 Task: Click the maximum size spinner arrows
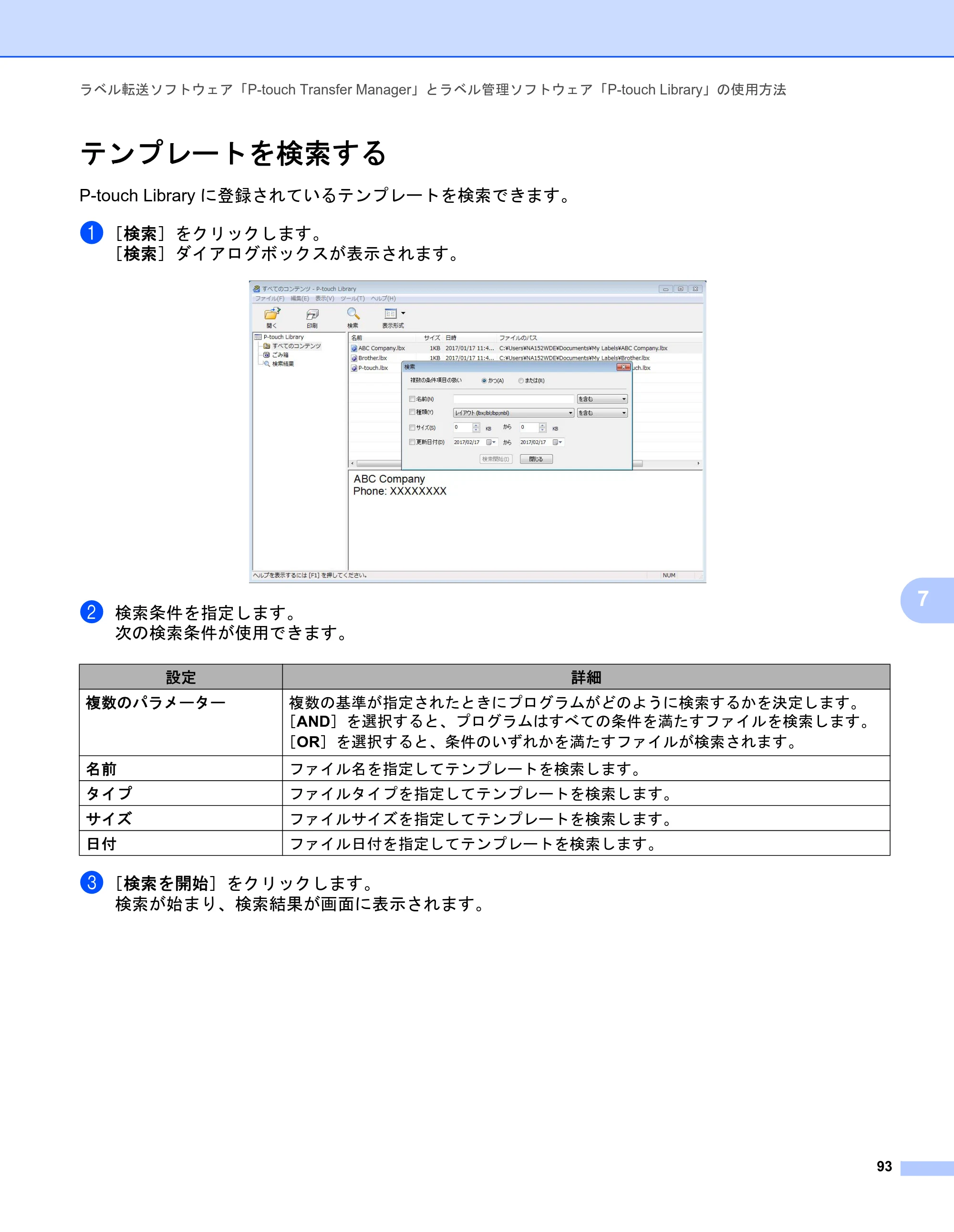coord(542,428)
